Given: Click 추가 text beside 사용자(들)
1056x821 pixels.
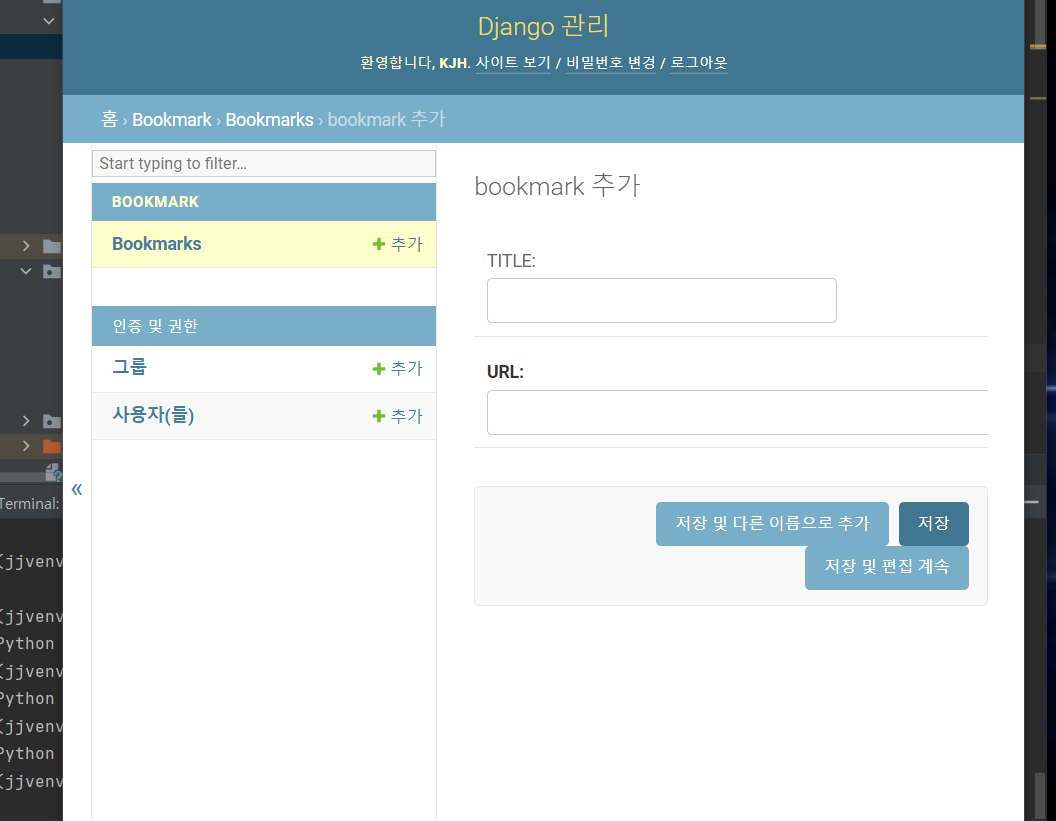Looking at the screenshot, I should click(407, 416).
